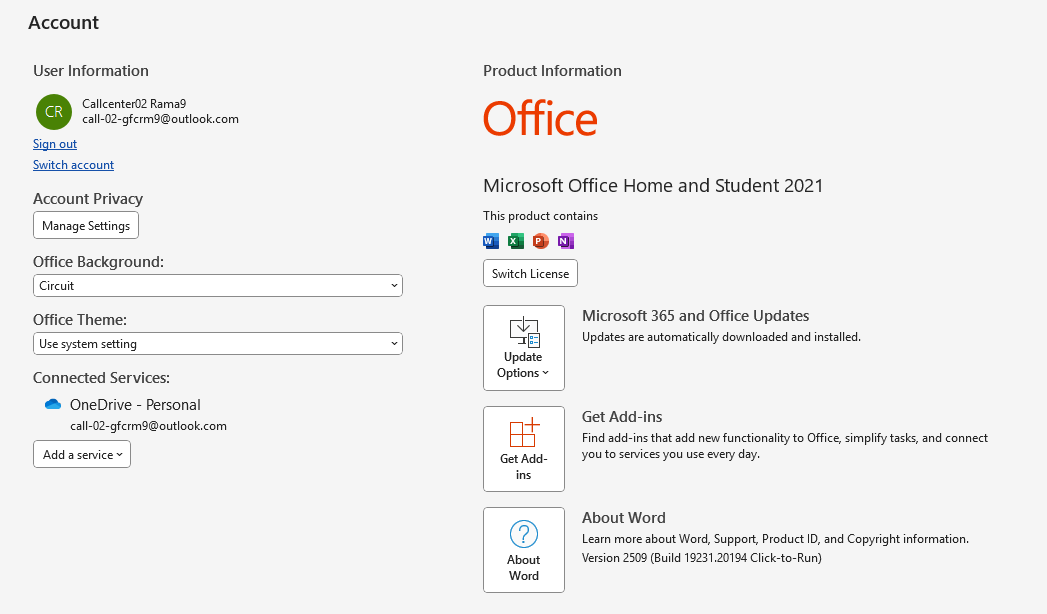This screenshot has width=1047, height=614.
Task: Click the Switch account link
Action: pos(73,165)
